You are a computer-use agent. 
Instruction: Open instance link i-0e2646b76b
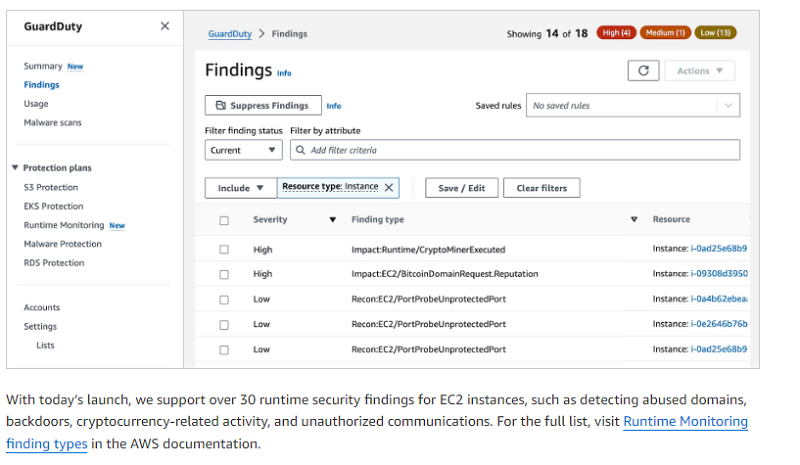(x=719, y=324)
